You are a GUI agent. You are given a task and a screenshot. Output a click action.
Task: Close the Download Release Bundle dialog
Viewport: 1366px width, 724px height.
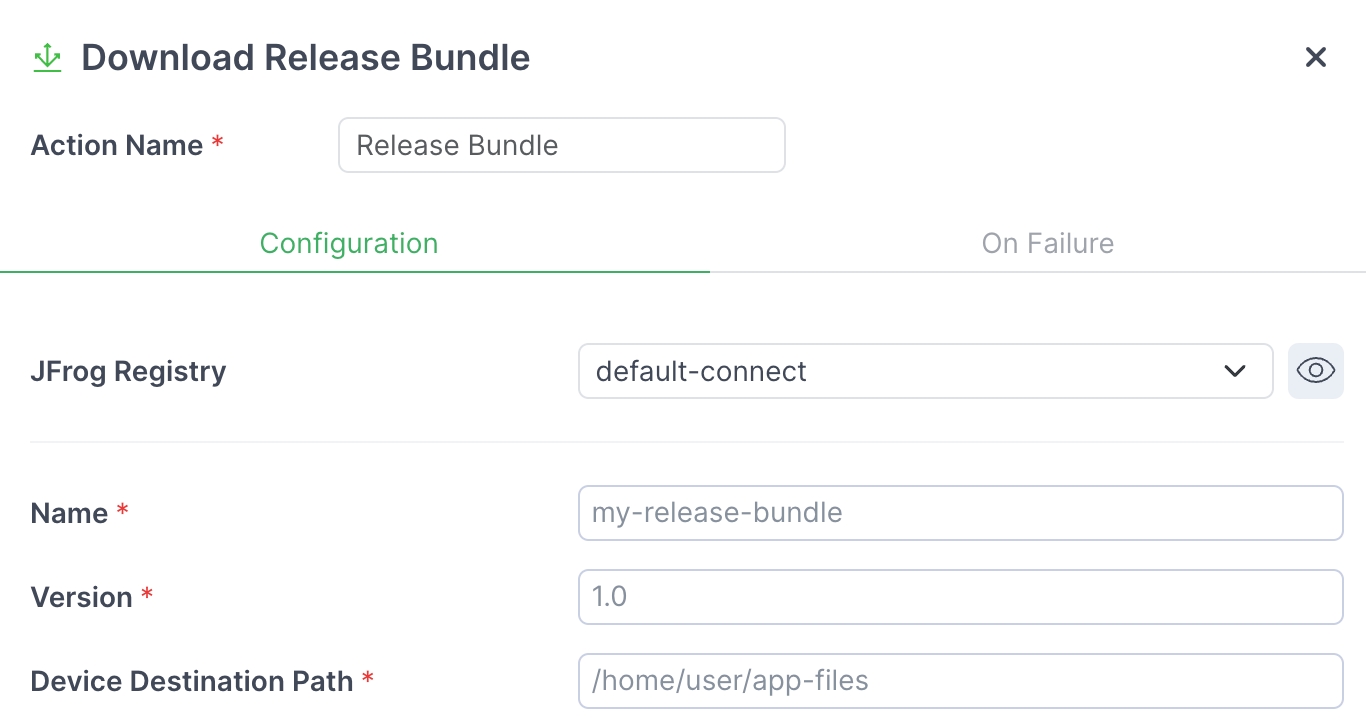click(1315, 58)
